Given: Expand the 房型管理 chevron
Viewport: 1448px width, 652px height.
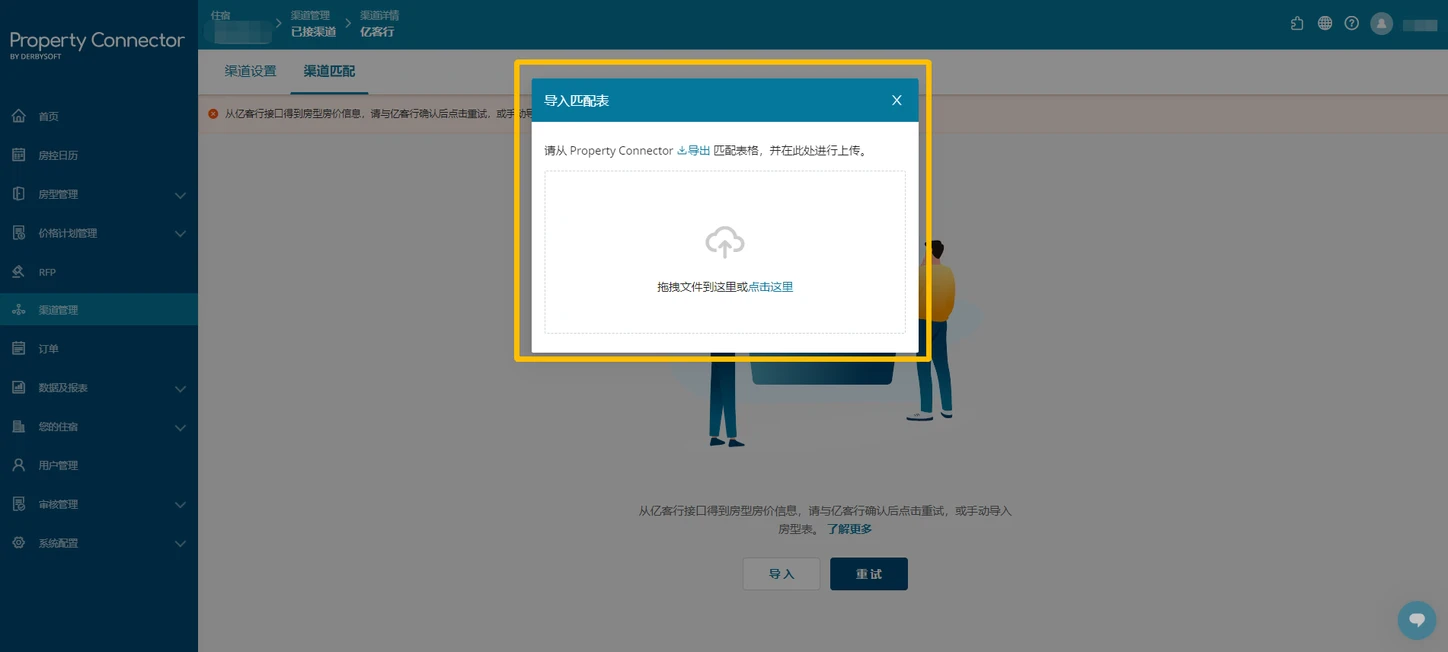Looking at the screenshot, I should (180, 195).
